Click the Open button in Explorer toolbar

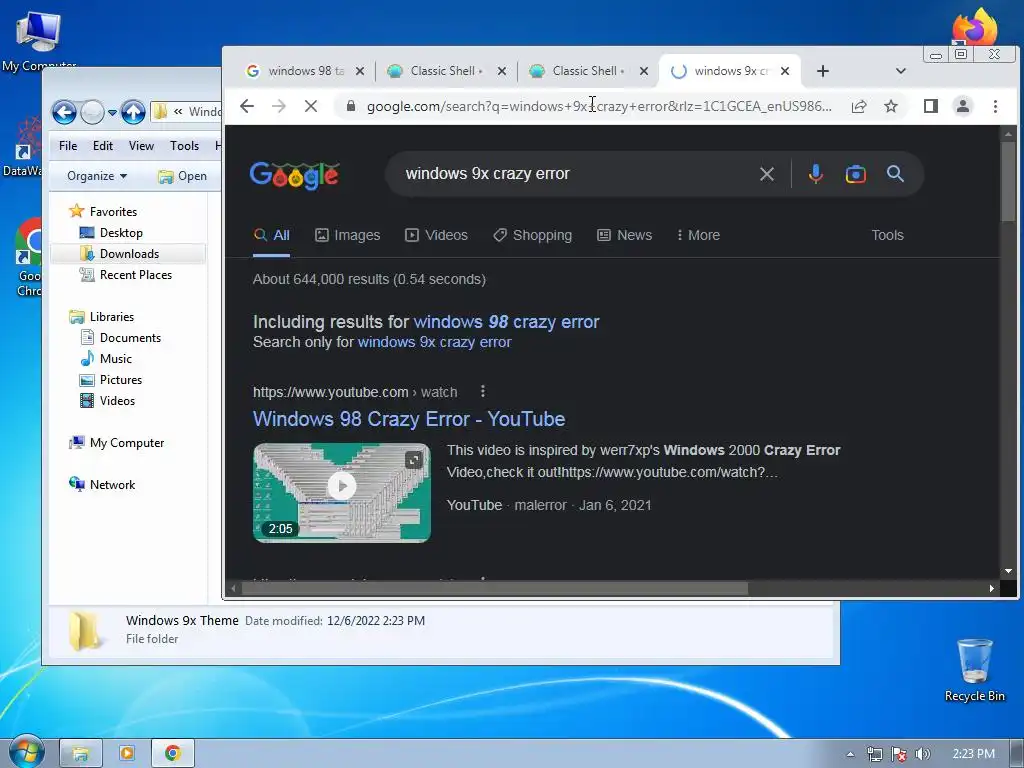point(183,176)
